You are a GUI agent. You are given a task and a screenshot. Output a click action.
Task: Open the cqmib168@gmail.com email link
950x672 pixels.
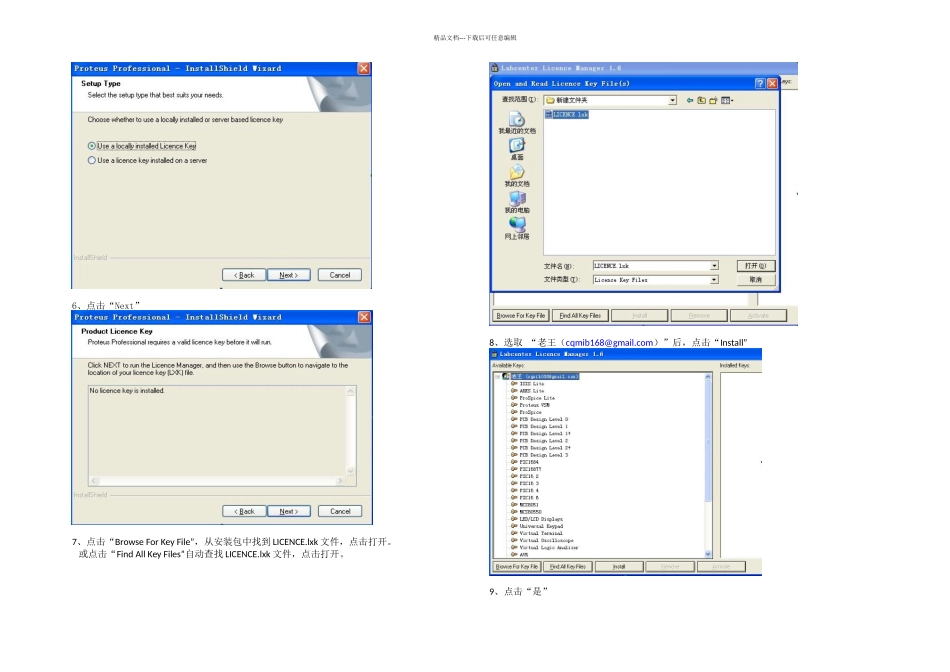point(609,342)
